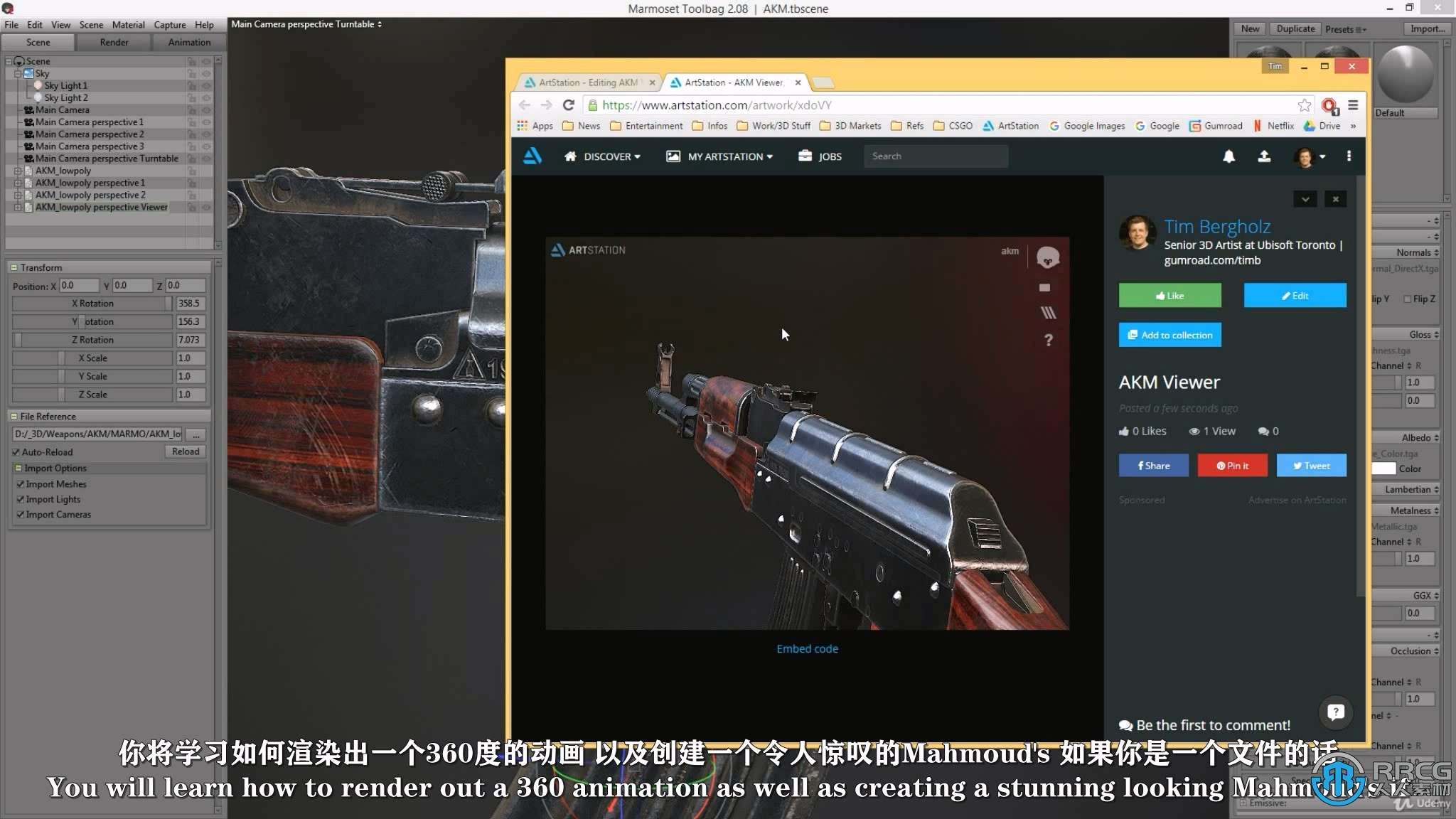Click Tim Bergholz avatar photo in side panel
Viewport: 1456px width, 819px height.
(x=1137, y=233)
